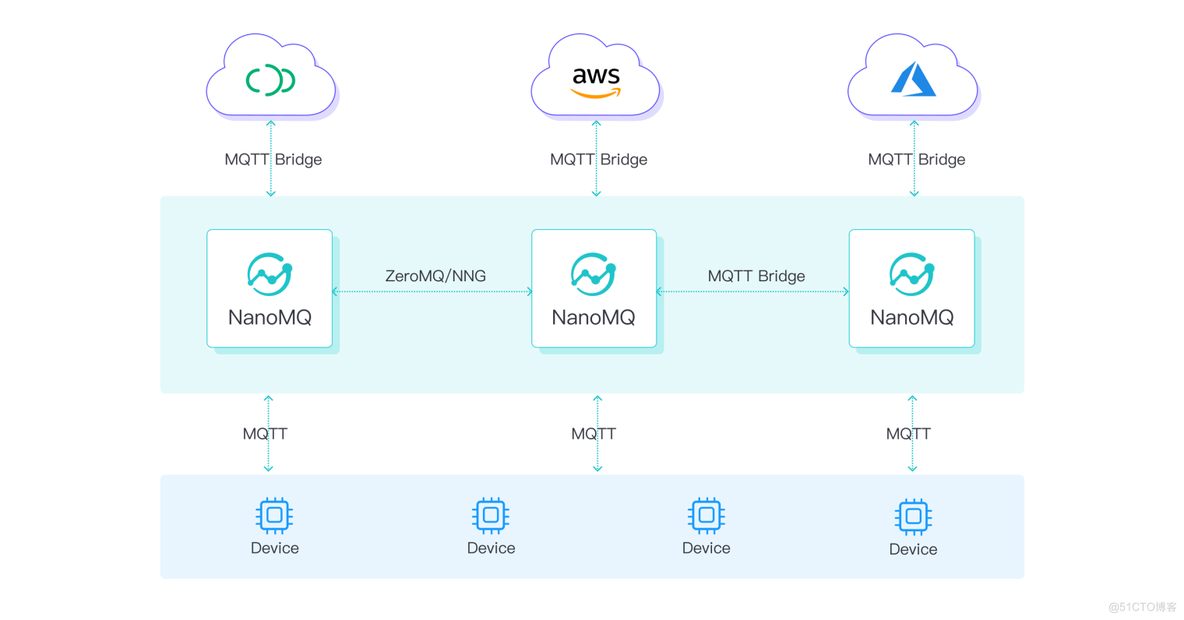The image size is (1184, 620).
Task: Select NanoMQ logo icon beneath the green-logo cloud
Action: coord(270,274)
